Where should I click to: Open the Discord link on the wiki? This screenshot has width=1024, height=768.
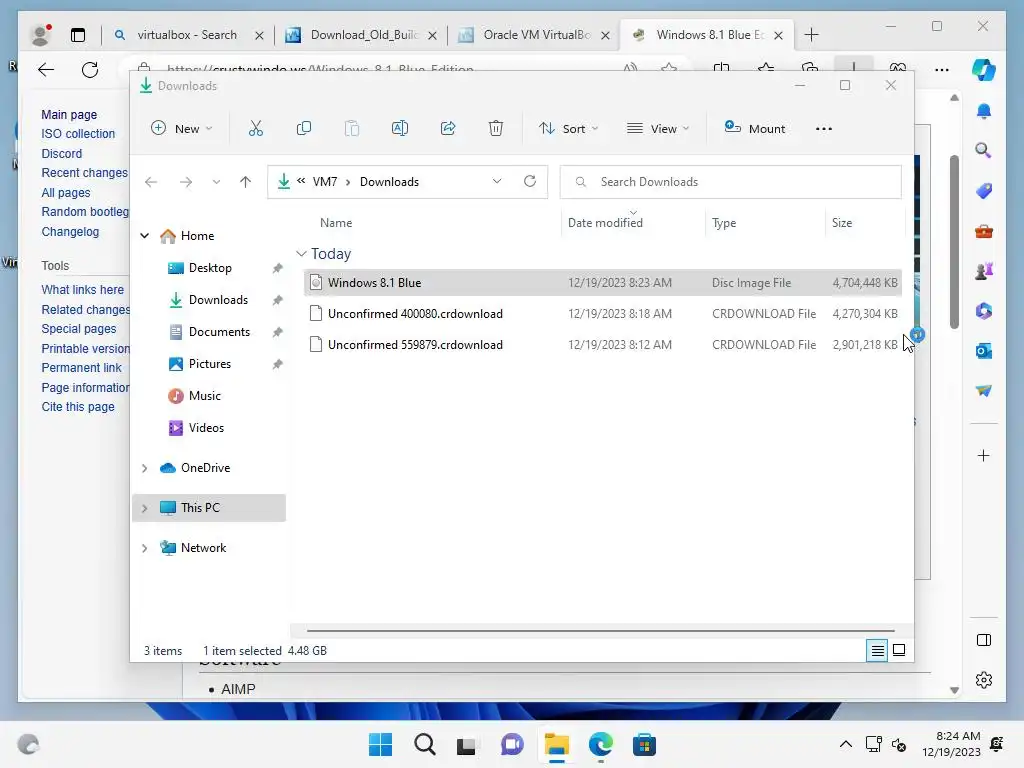tap(62, 153)
